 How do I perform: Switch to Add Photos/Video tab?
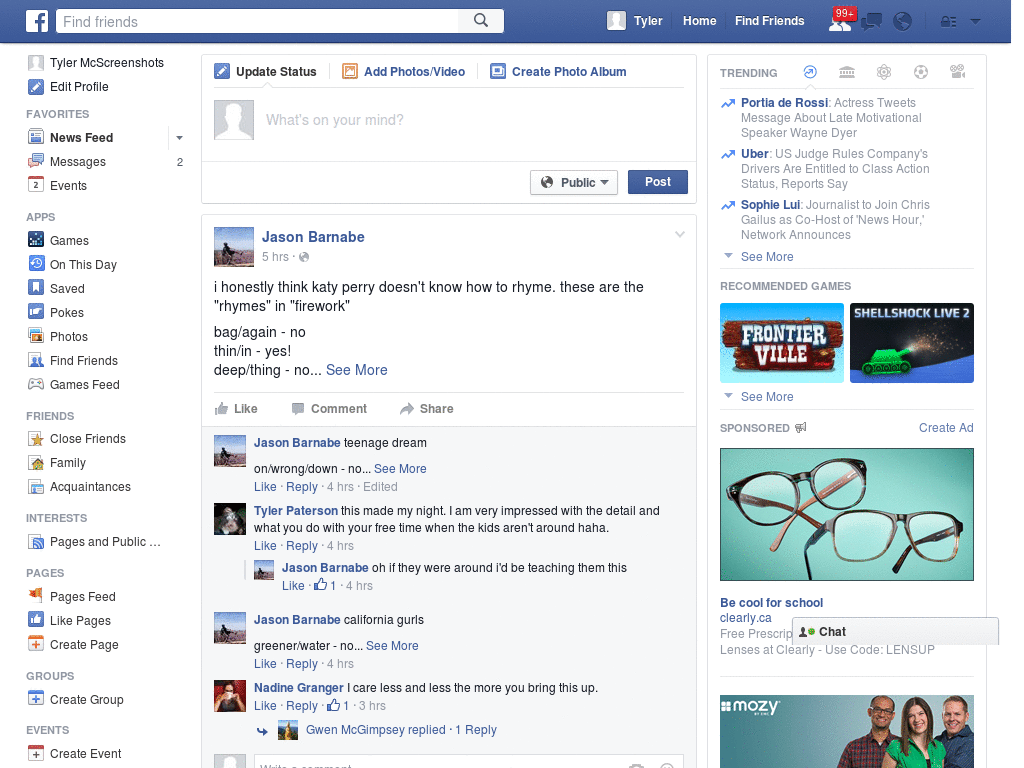404,72
